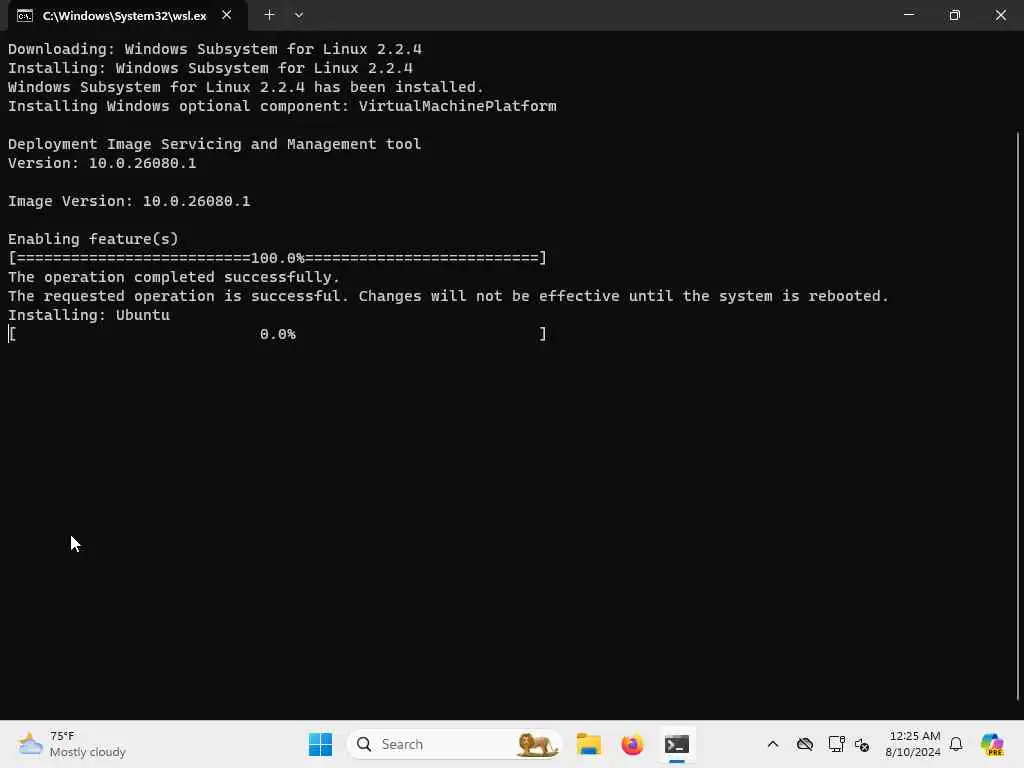
Task: Close the wsl.exe terminal tab
Action: click(227, 15)
